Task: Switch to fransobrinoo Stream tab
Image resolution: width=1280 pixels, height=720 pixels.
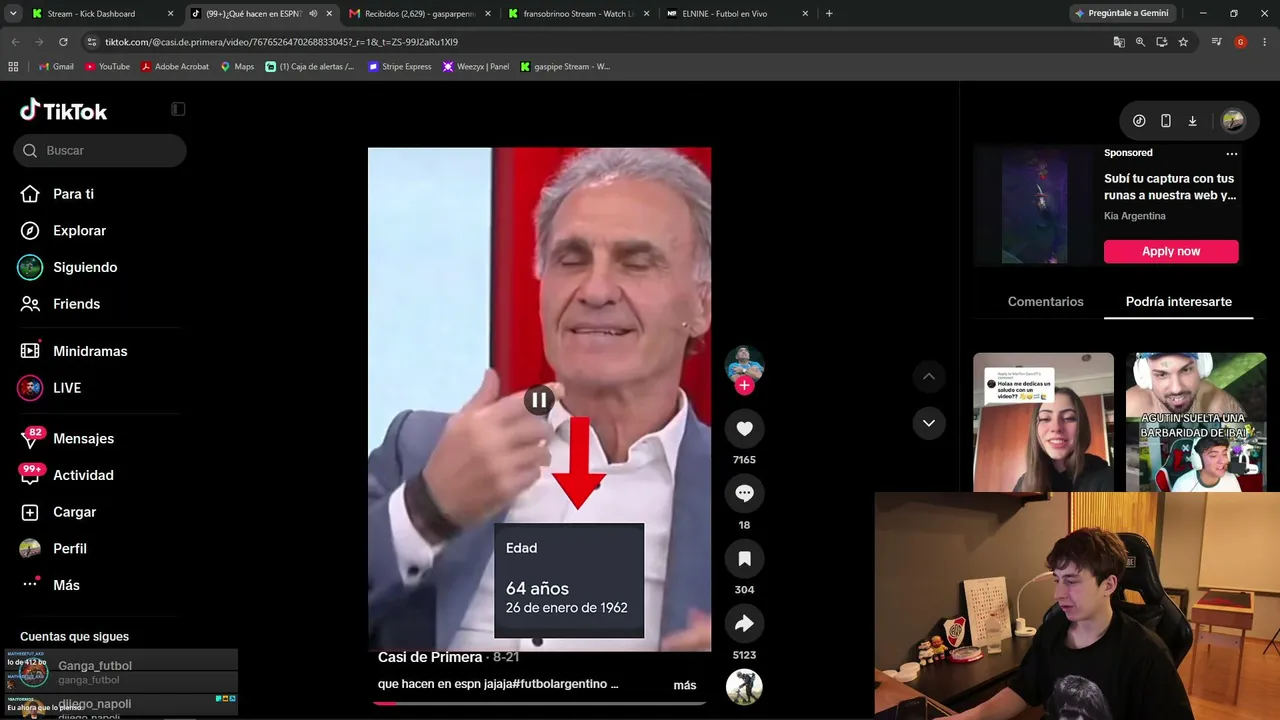Action: (x=578, y=14)
